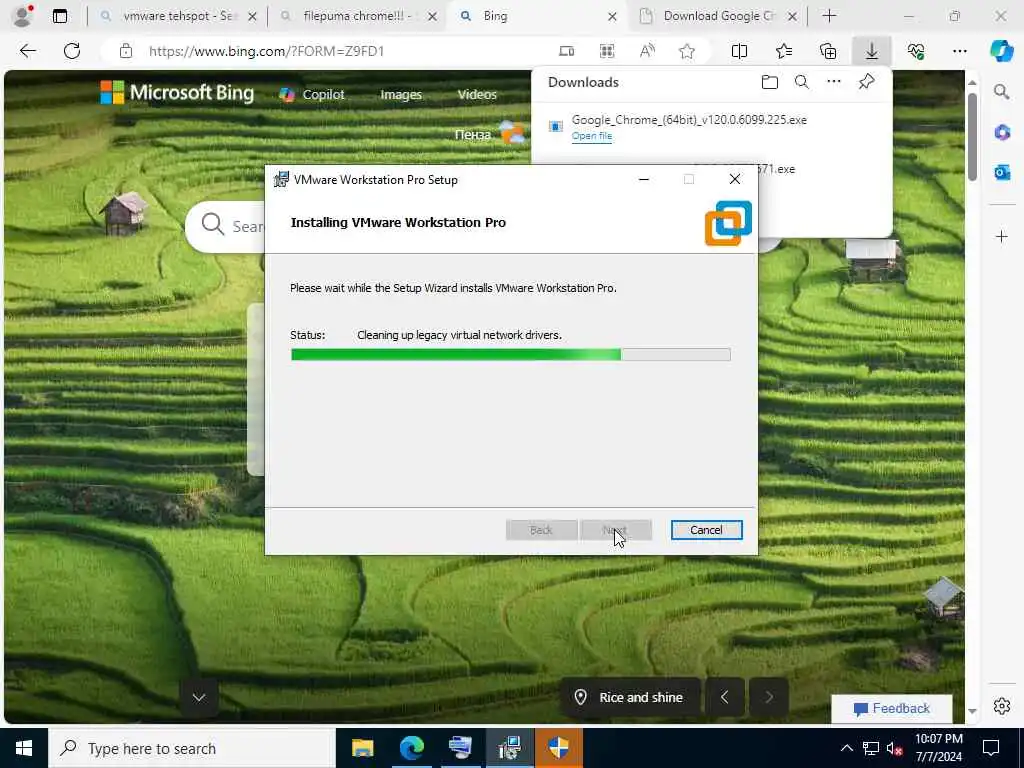
Task: Open the Favorites list icon
Action: pos(784,51)
